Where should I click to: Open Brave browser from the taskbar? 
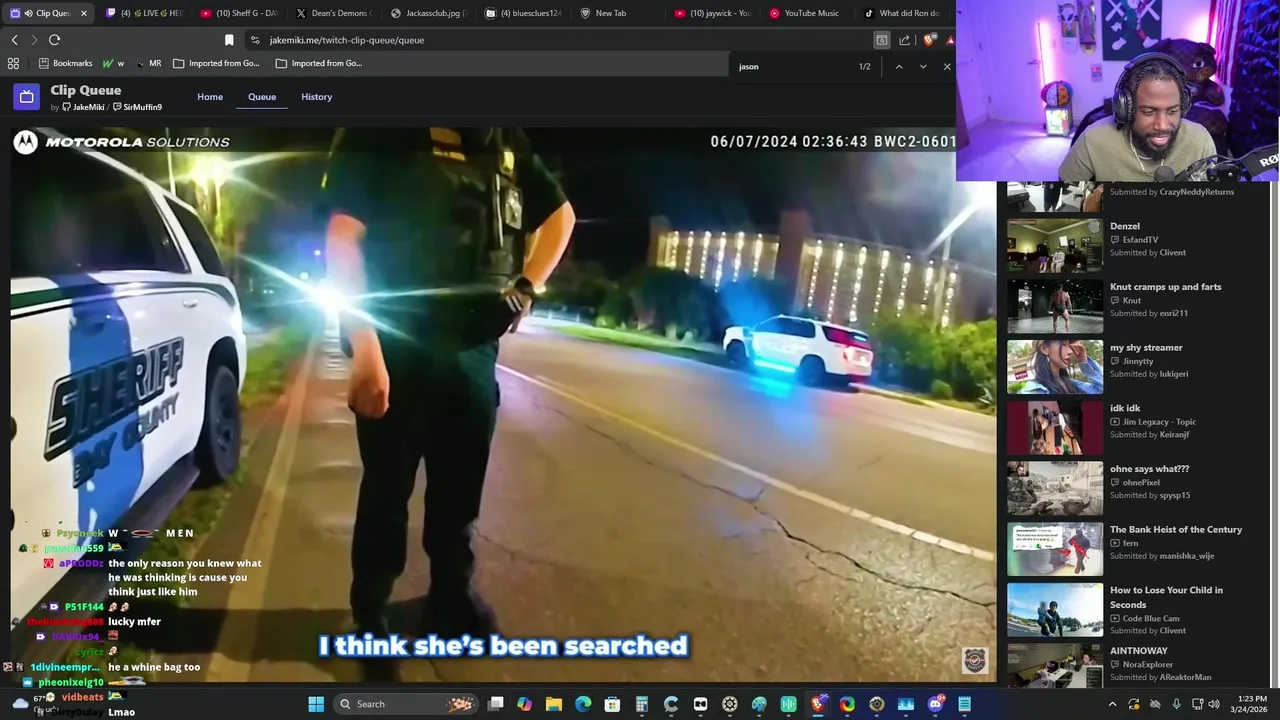click(818, 704)
